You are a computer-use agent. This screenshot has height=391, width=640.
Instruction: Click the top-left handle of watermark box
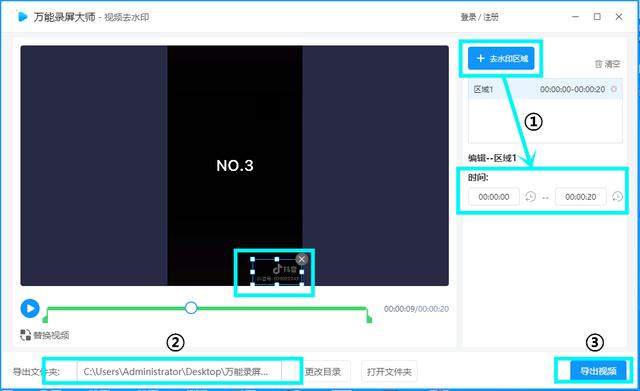click(x=253, y=260)
